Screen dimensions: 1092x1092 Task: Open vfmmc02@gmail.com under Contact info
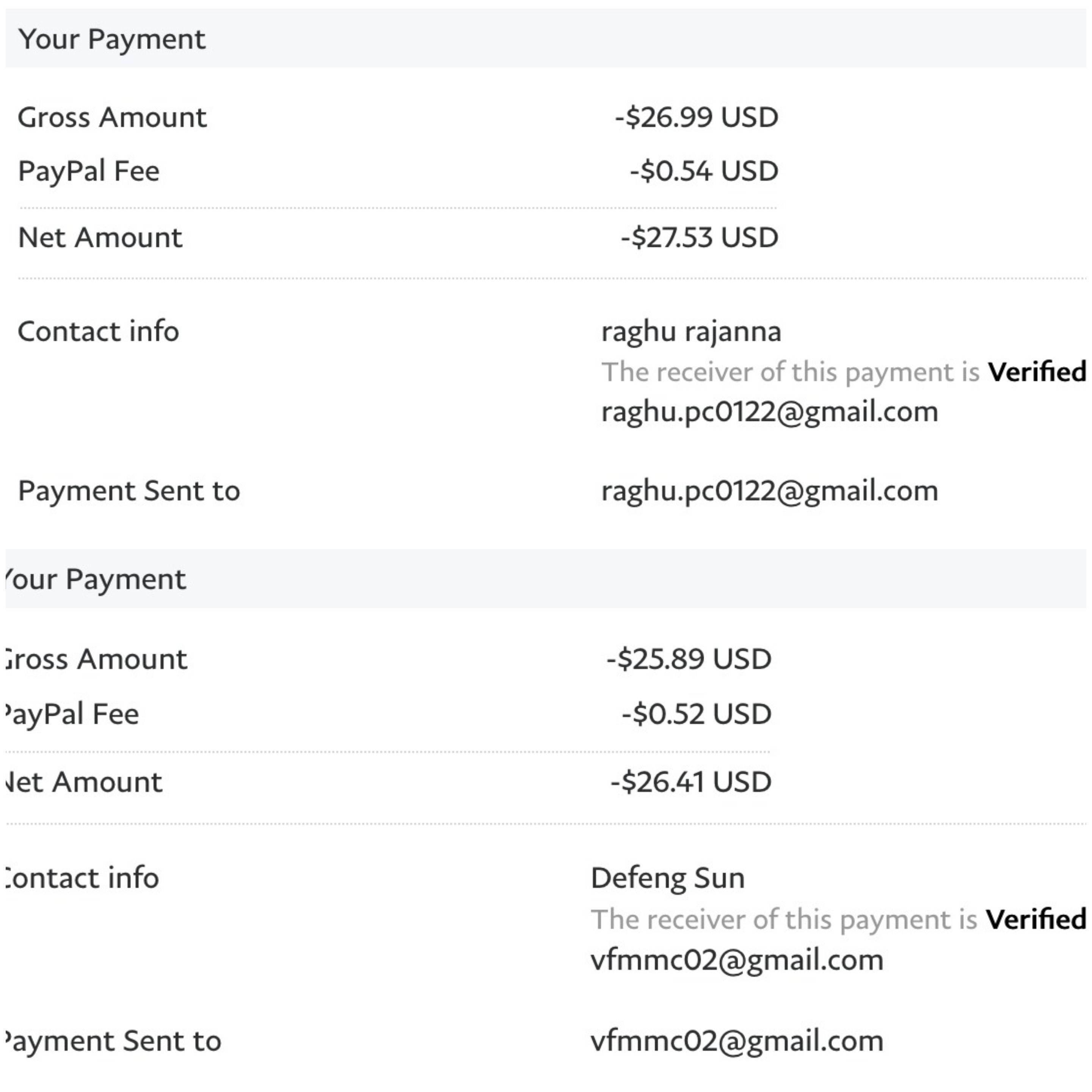coord(737,960)
